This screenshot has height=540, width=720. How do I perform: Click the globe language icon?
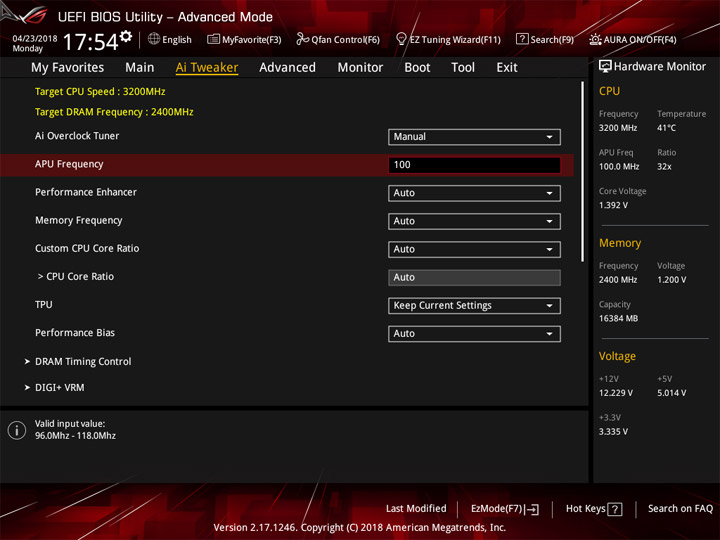(x=154, y=39)
